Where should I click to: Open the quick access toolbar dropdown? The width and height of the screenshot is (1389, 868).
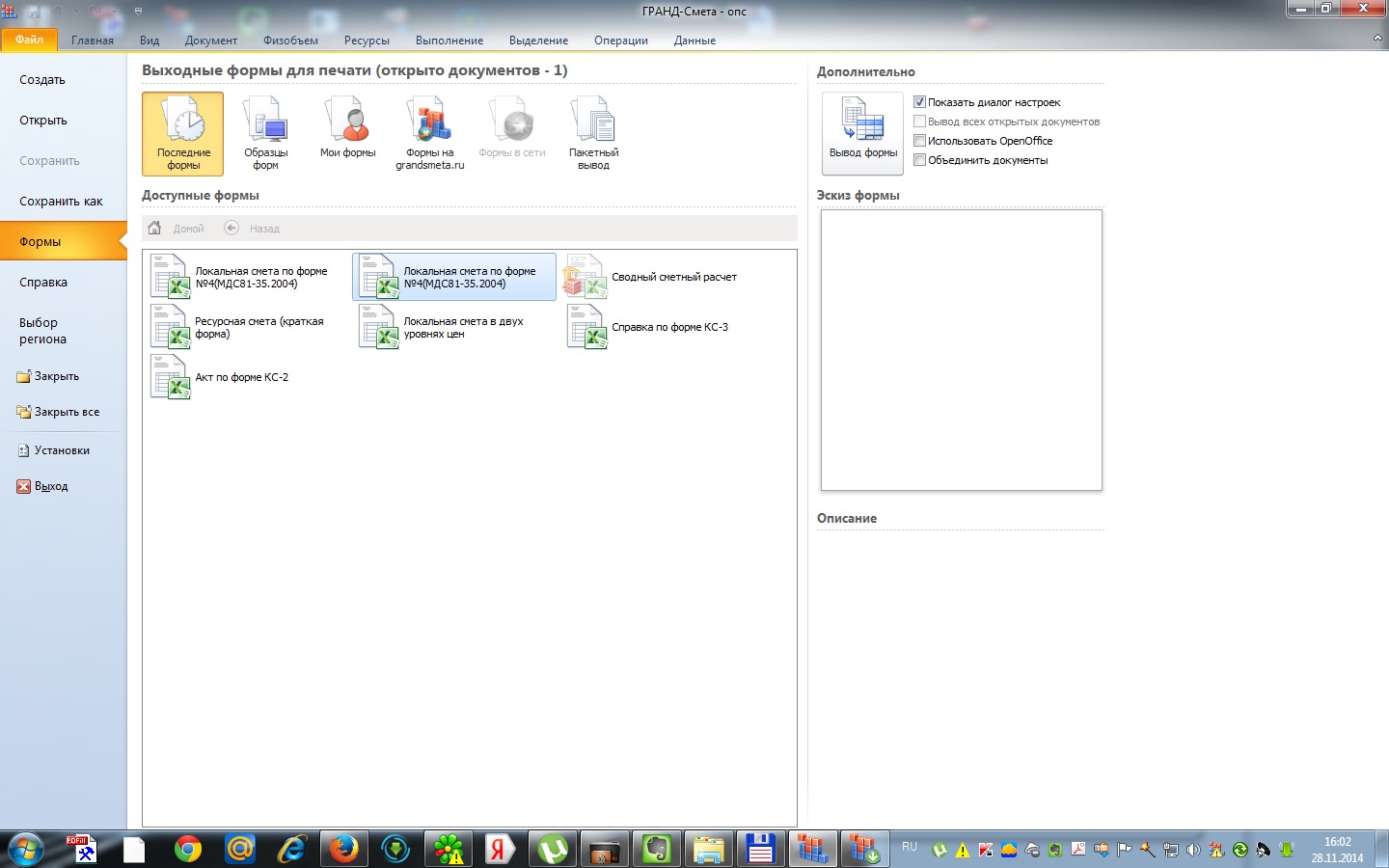[138, 12]
